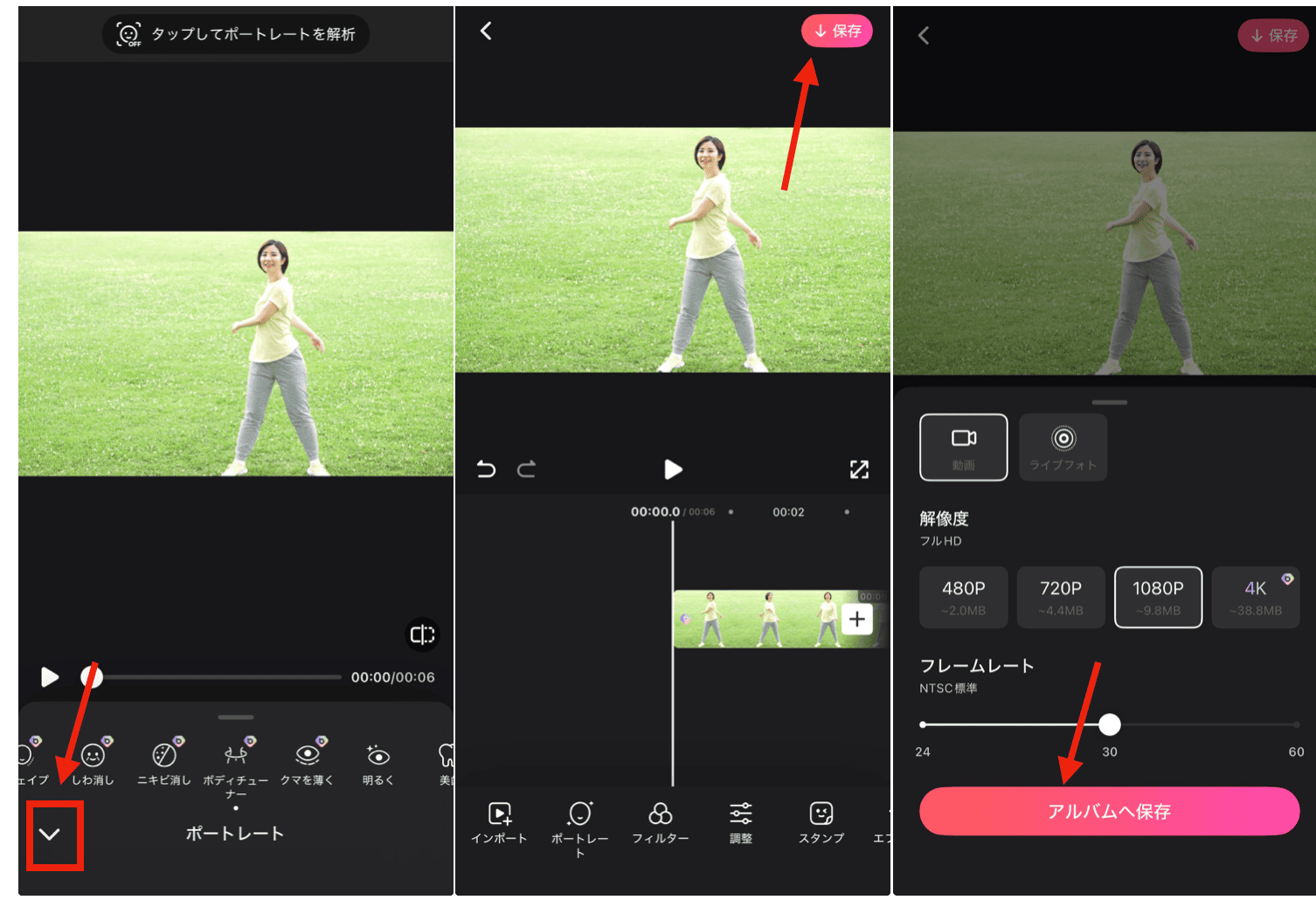Image resolution: width=1316 pixels, height=900 pixels.
Task: Grab the export sheet drag handle
Action: pyautogui.click(x=1108, y=402)
